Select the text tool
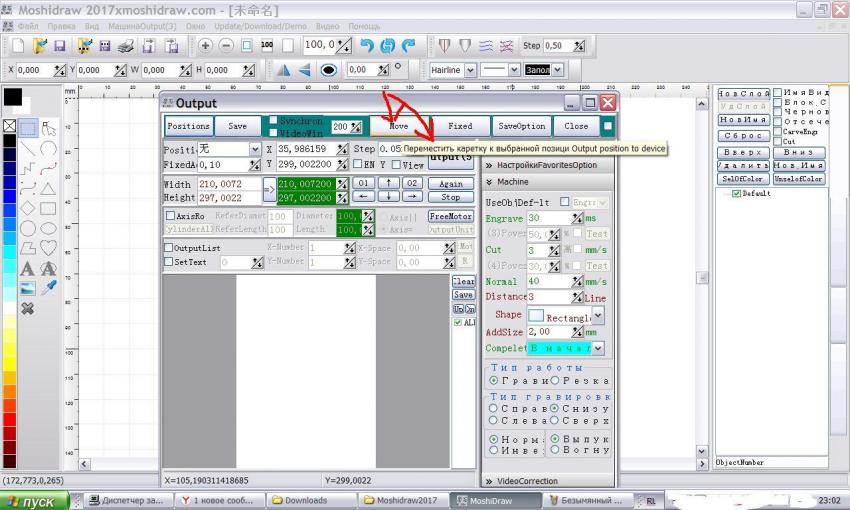This screenshot has height=510, width=850. pyautogui.click(x=27, y=268)
